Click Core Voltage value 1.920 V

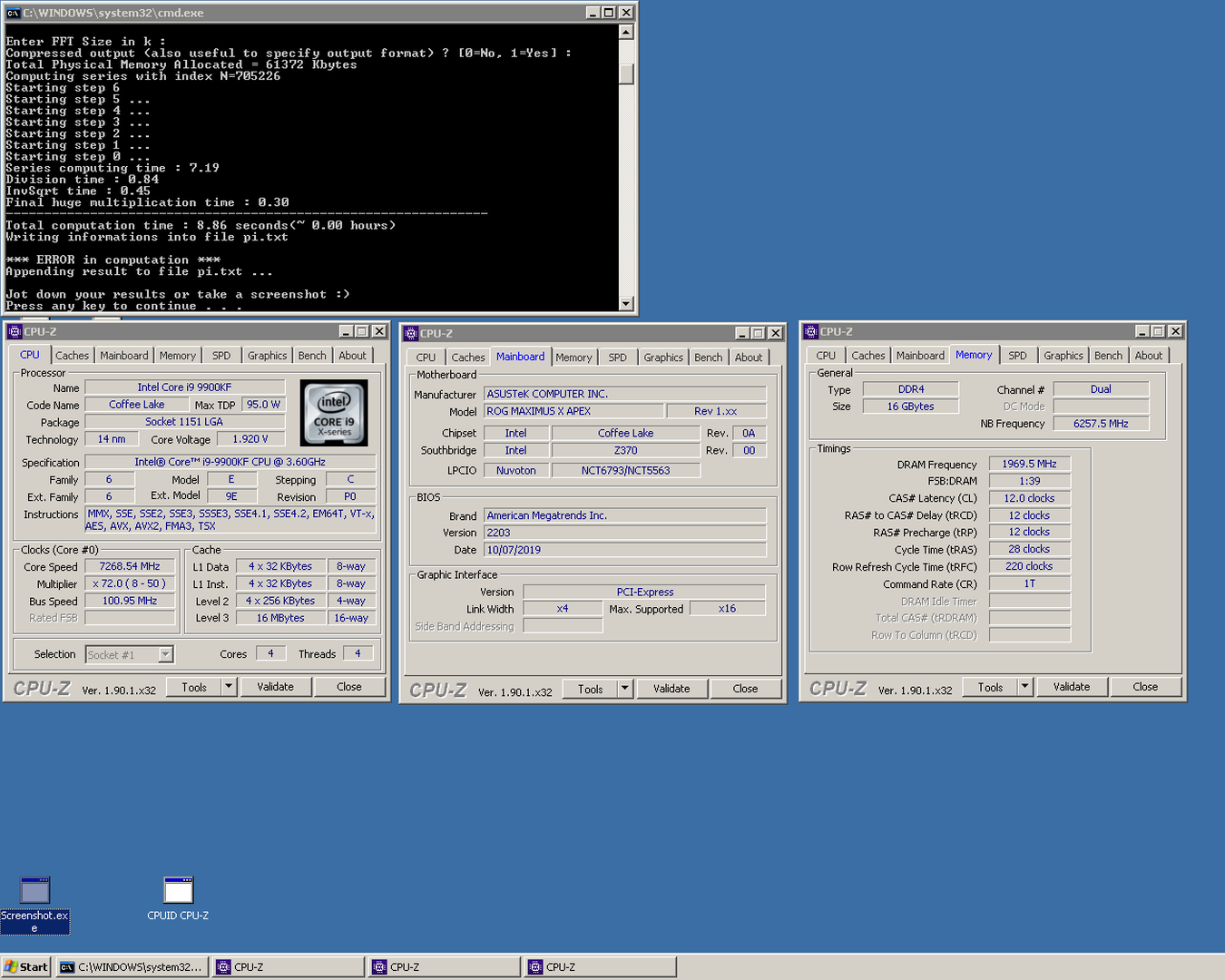pyautogui.click(x=250, y=439)
